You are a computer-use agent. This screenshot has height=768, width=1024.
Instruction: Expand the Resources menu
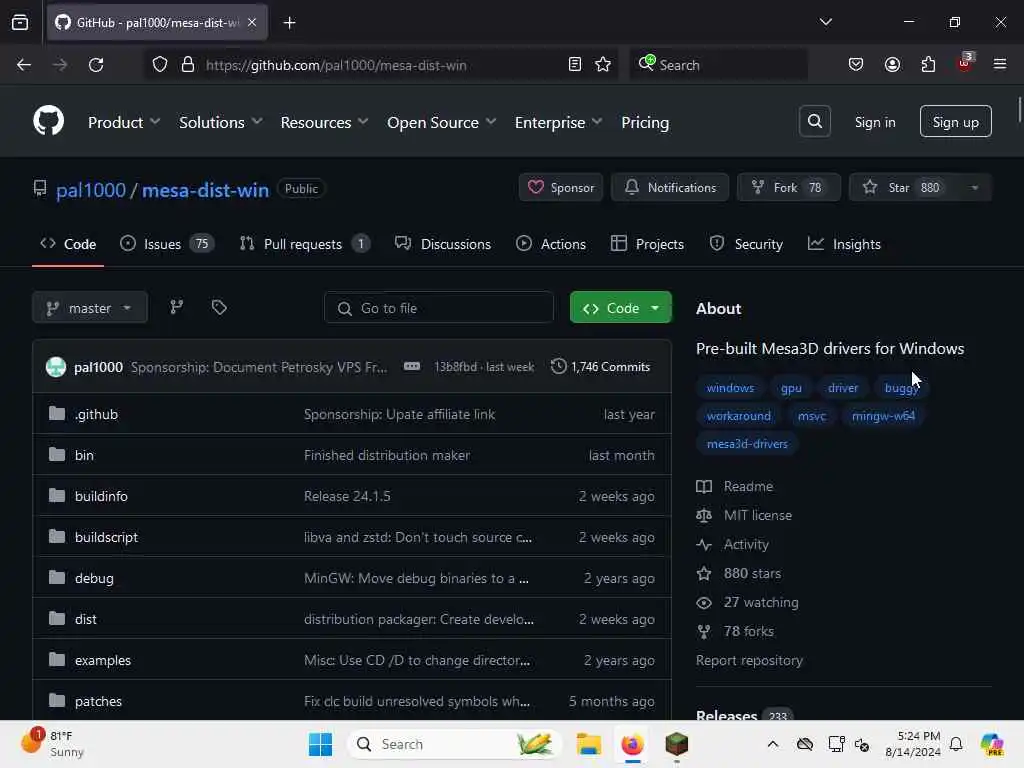pyautogui.click(x=325, y=122)
